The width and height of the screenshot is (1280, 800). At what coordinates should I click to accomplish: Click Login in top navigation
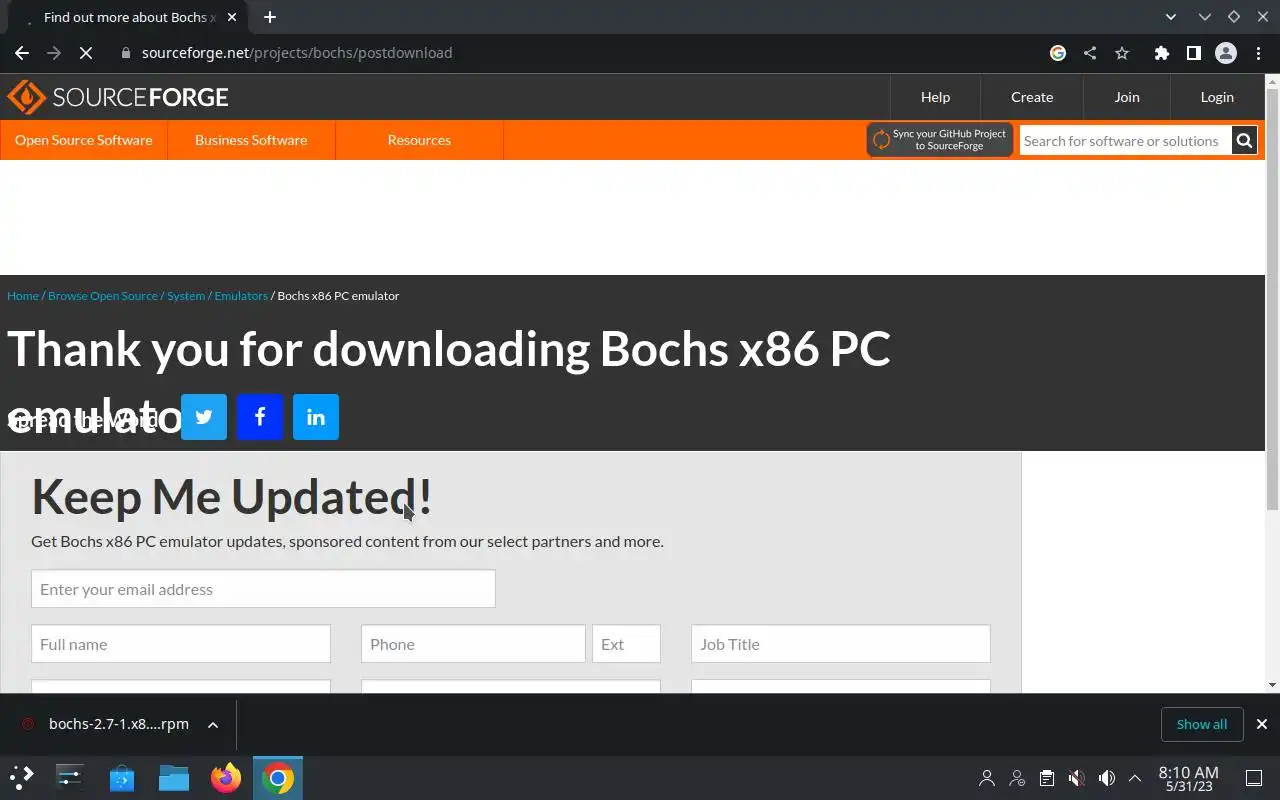point(1217,97)
